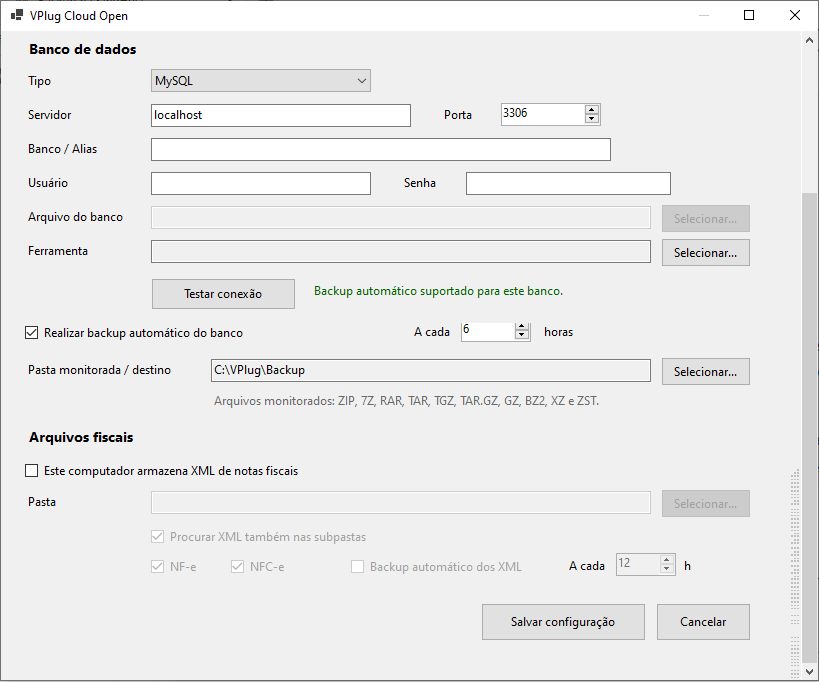Click the Arquivos fiscais heading
The height and width of the screenshot is (682, 819).
[81, 438]
